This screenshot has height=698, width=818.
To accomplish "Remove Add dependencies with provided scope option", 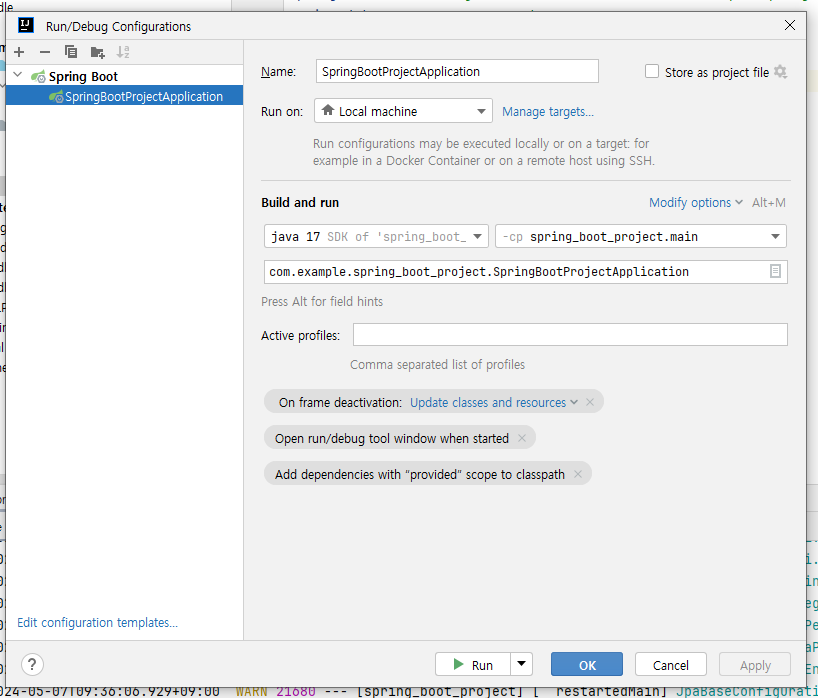I will point(578,474).
